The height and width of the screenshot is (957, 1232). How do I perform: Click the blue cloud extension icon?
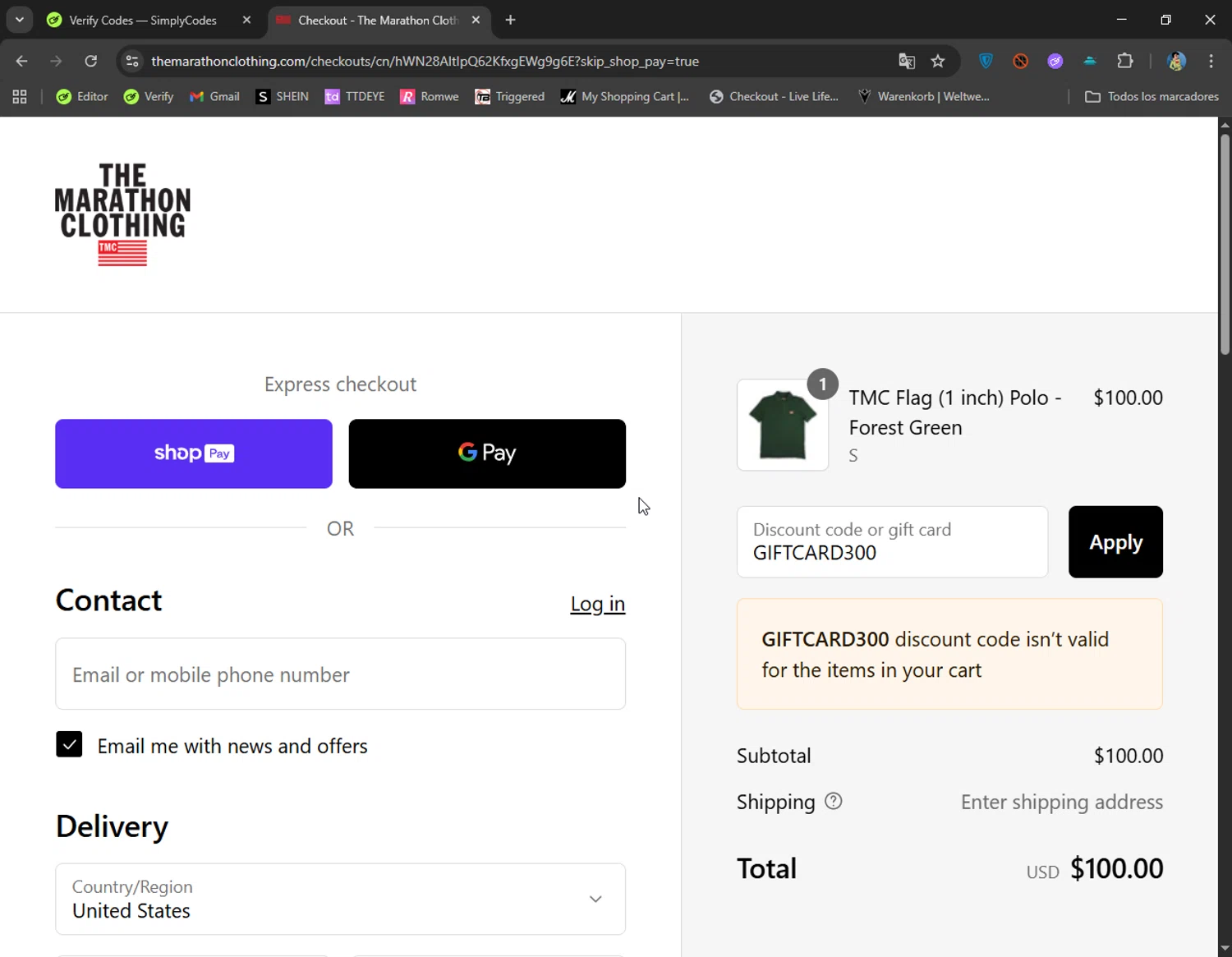click(x=1090, y=61)
